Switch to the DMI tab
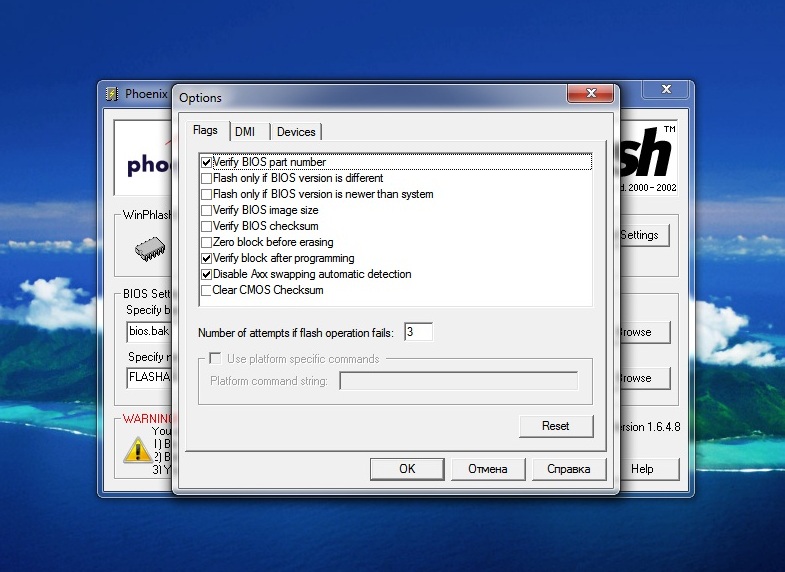Image resolution: width=785 pixels, height=572 pixels. (x=245, y=132)
